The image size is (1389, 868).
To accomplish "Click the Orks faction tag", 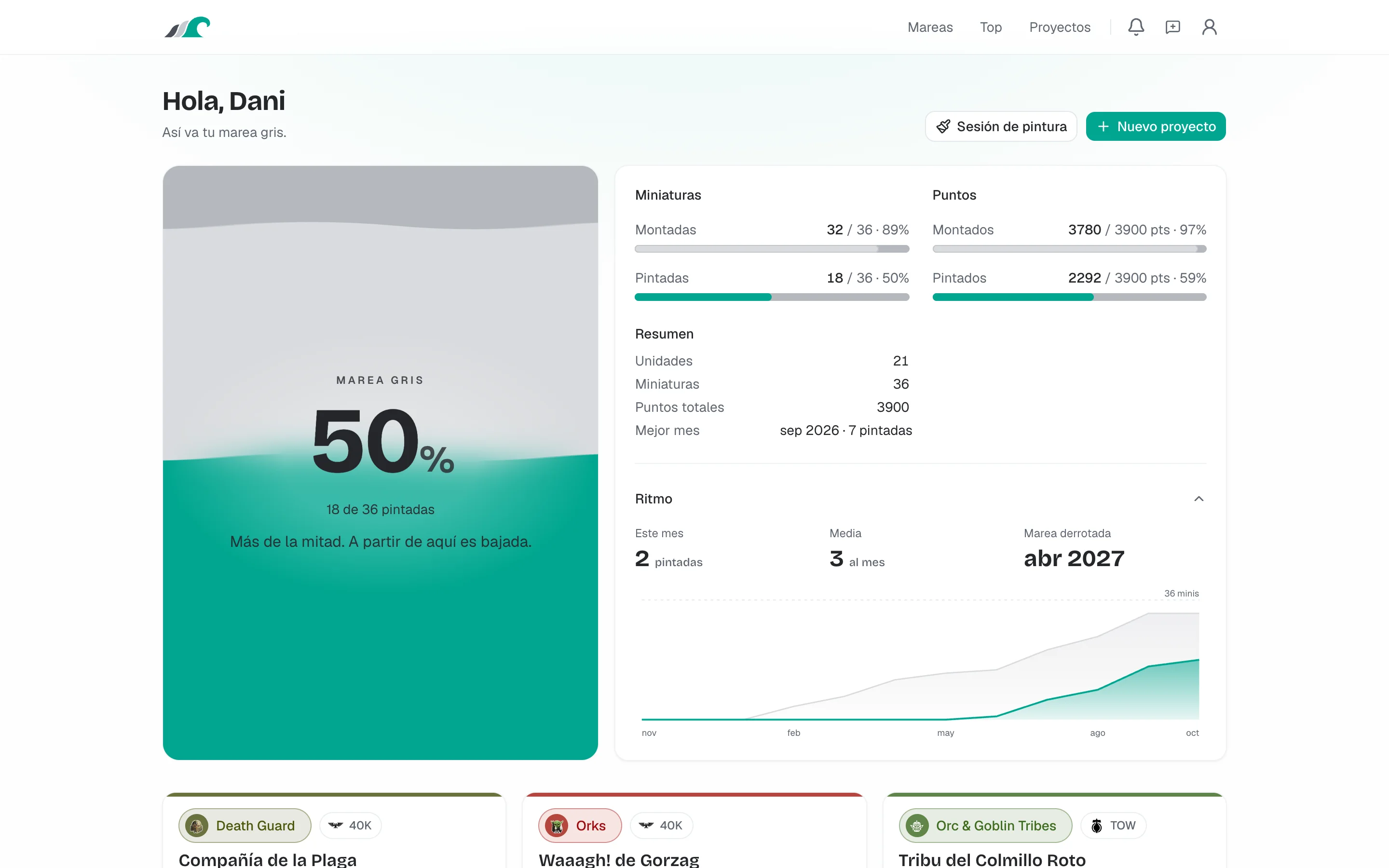I will pyautogui.click(x=580, y=826).
